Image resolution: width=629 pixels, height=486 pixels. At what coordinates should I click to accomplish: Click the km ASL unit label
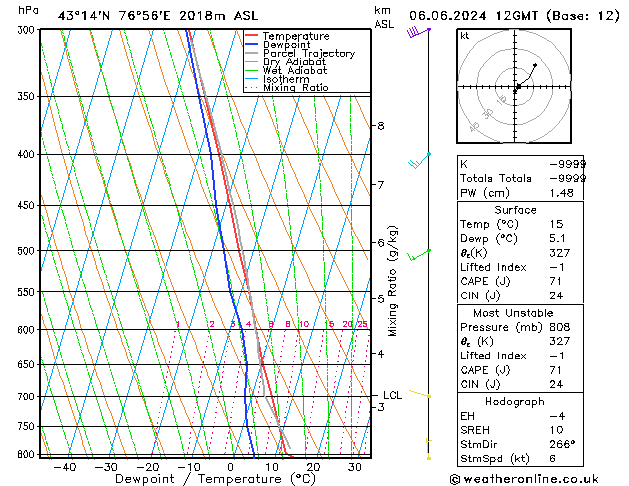tap(384, 17)
